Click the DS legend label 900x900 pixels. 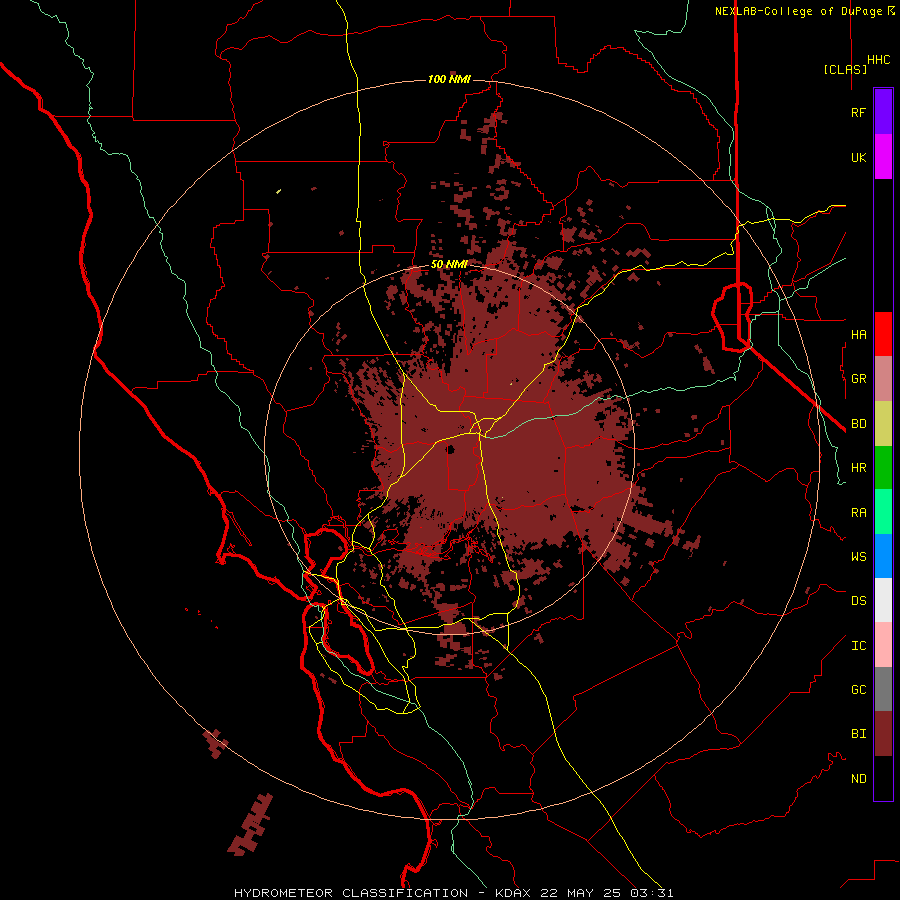coord(858,601)
